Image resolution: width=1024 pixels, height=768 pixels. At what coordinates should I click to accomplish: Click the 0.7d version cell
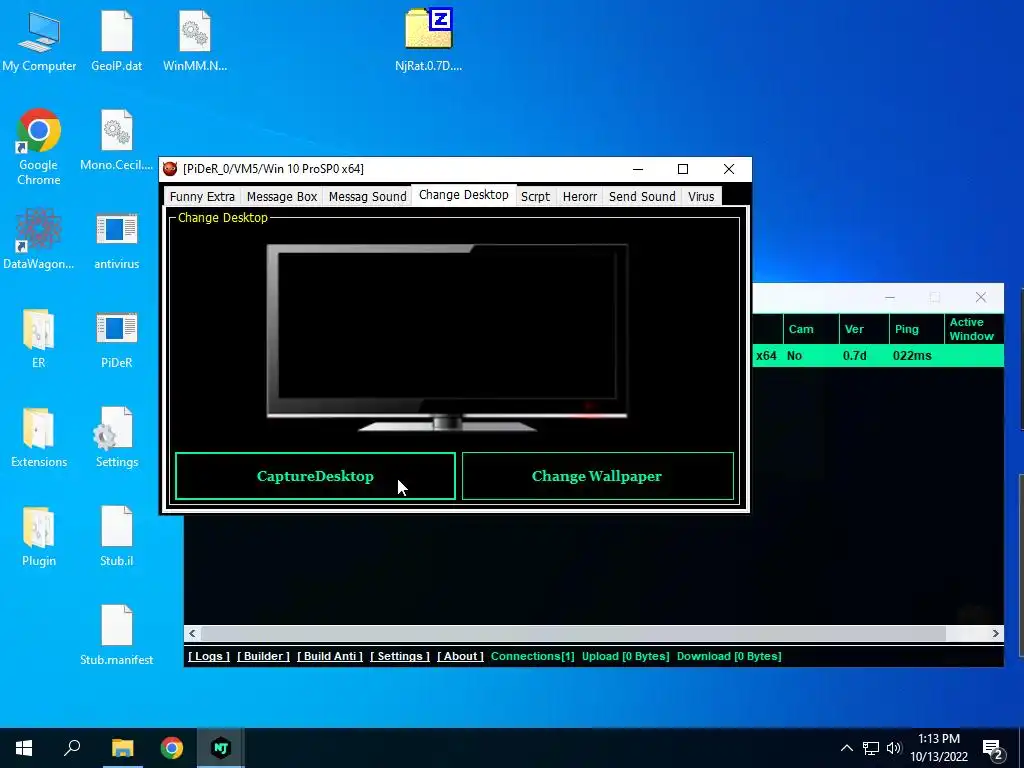pyautogui.click(x=854, y=356)
